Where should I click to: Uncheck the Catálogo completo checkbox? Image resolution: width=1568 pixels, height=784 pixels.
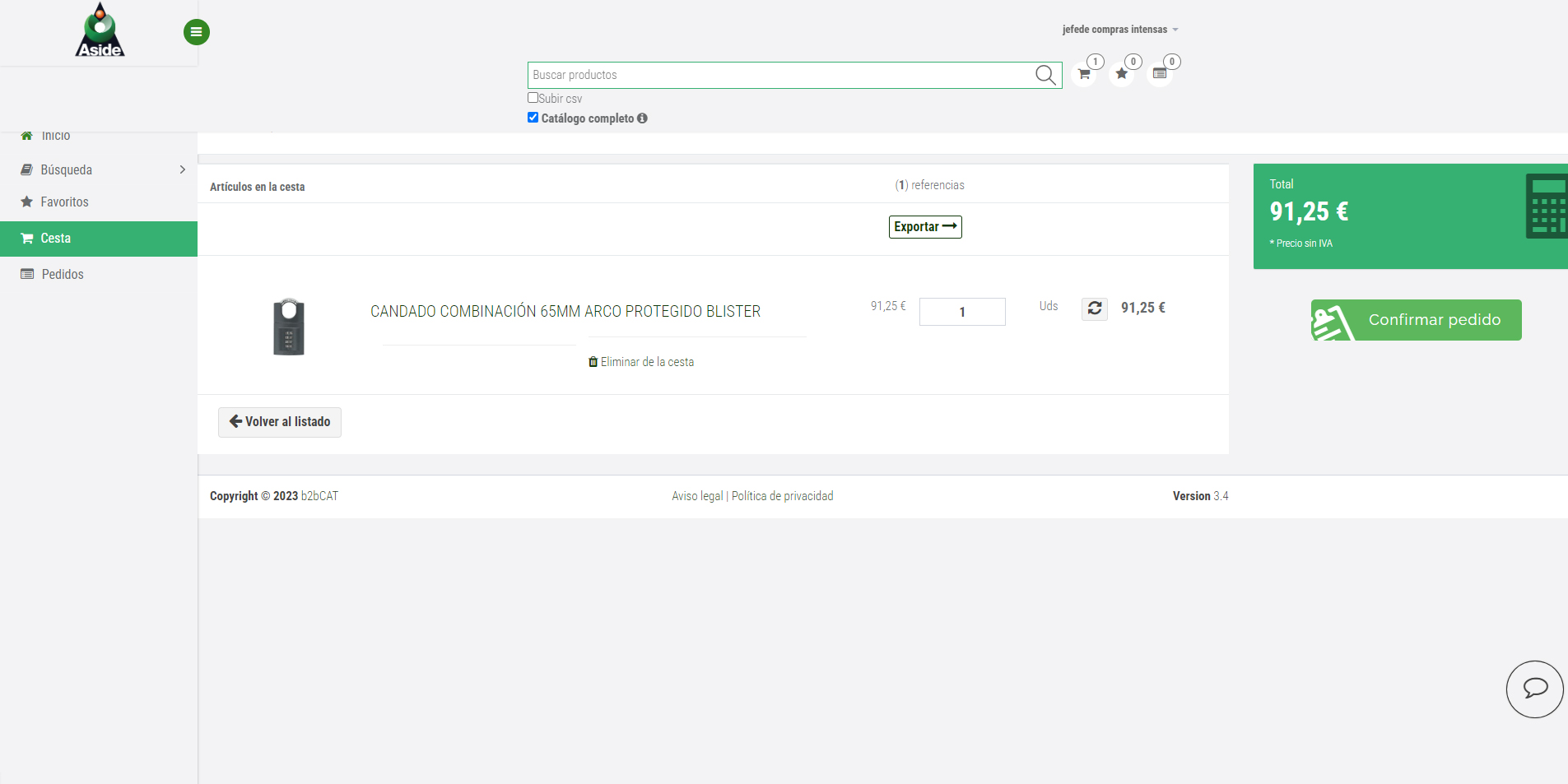(533, 118)
